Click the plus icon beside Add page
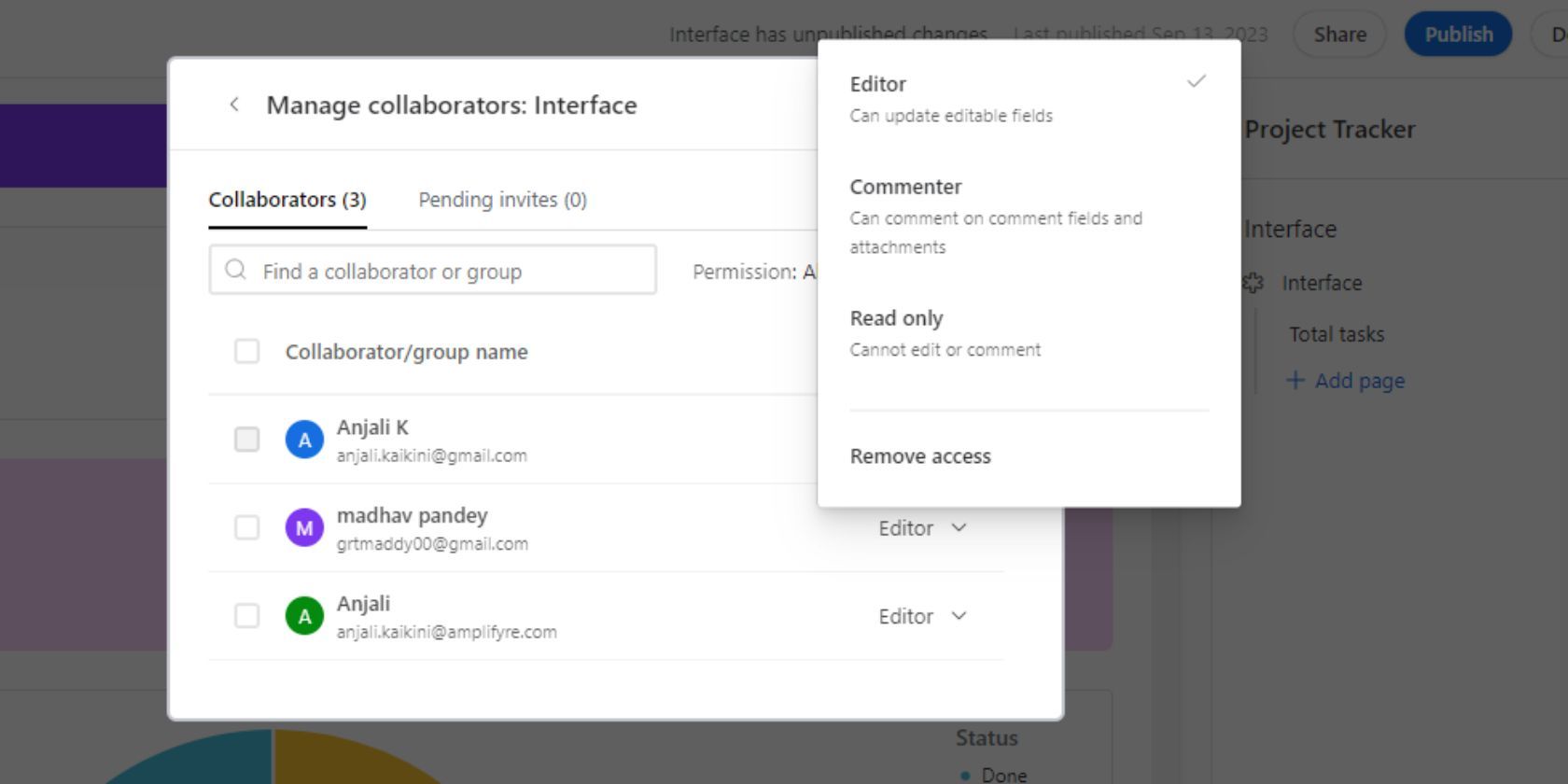Screen dimensions: 1568x784 click(x=1295, y=380)
